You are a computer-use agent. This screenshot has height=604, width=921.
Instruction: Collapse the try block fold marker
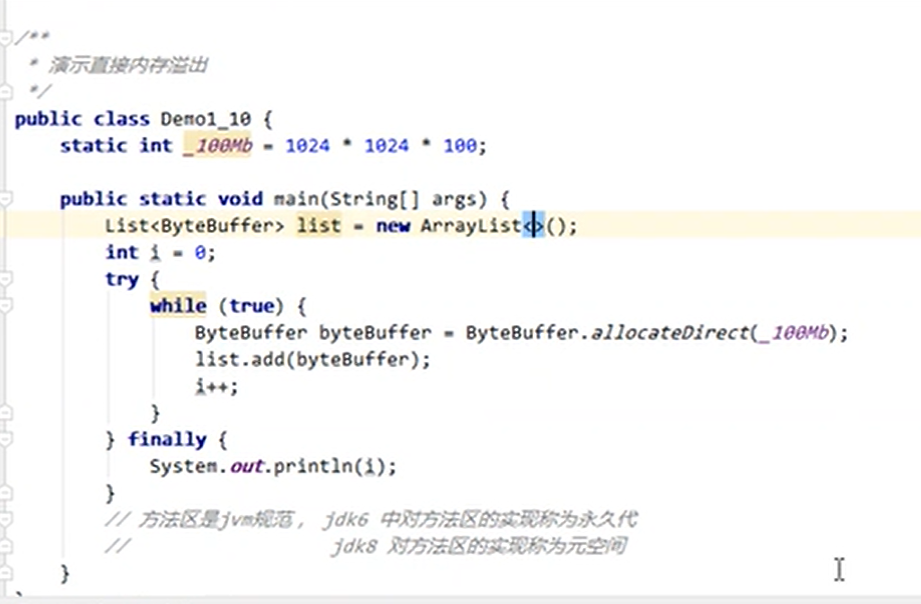(5, 278)
